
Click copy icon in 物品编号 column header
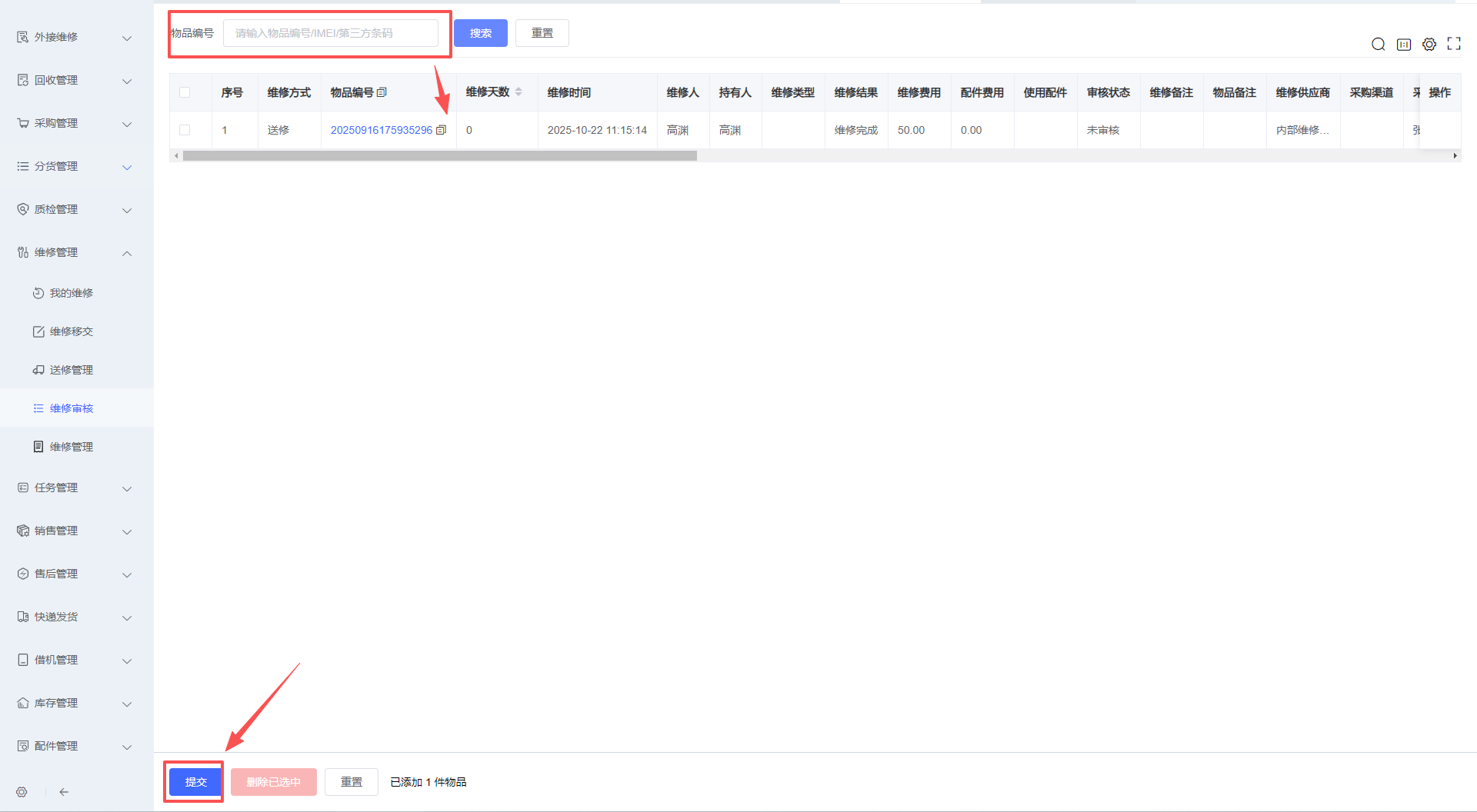(382, 92)
